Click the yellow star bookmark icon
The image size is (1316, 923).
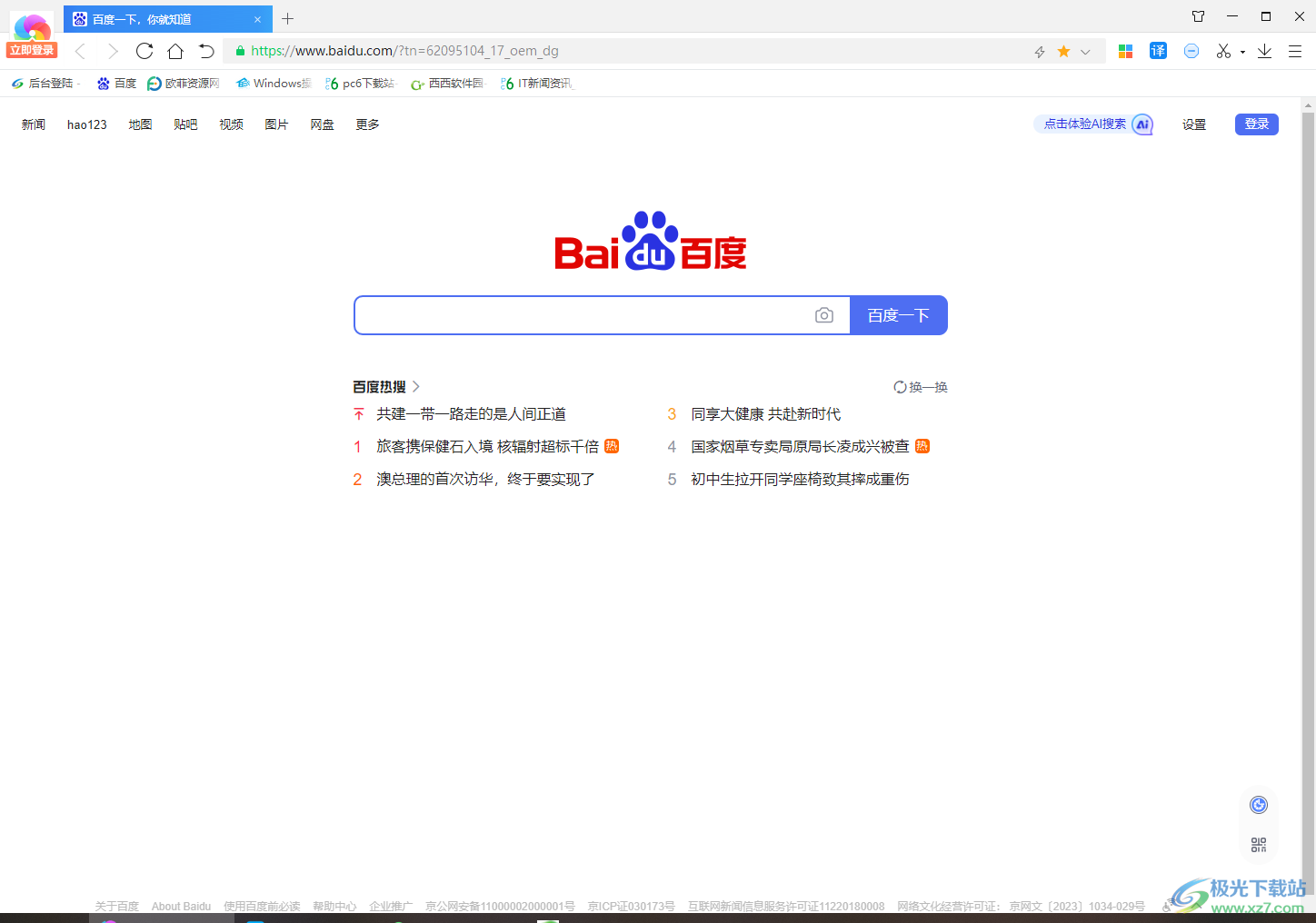[1063, 52]
